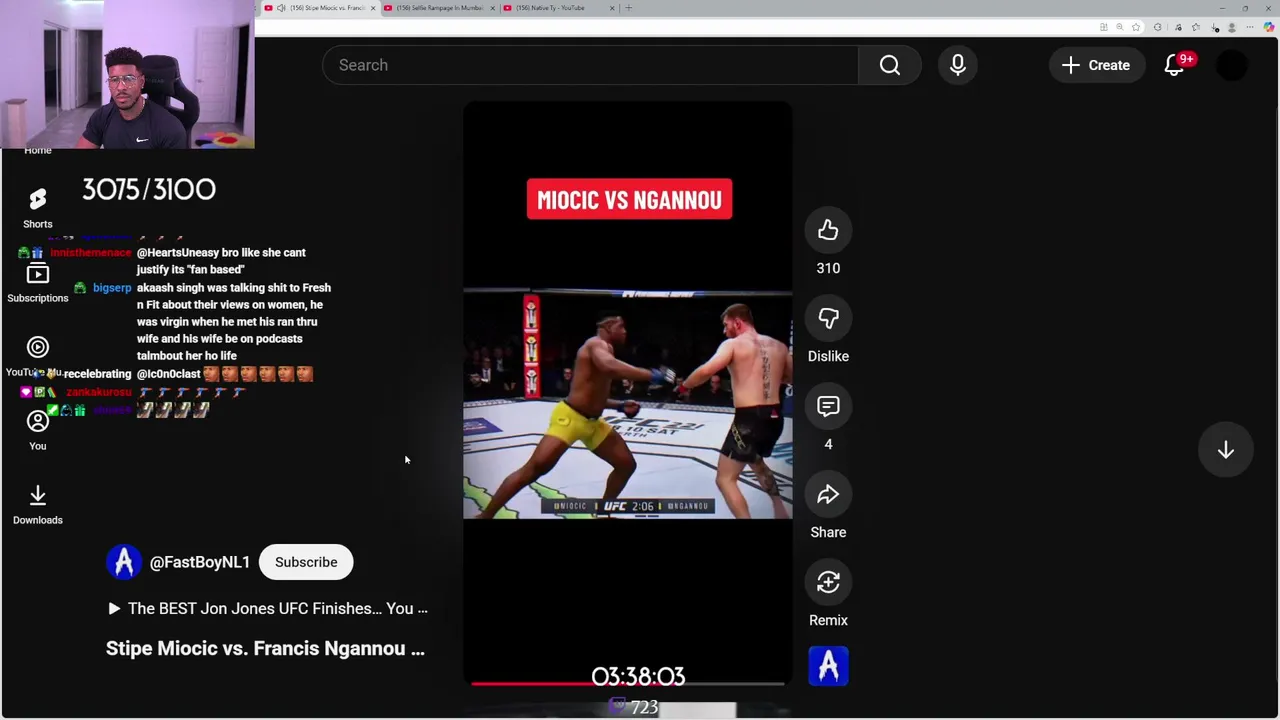
Task: Click the '03:38:03' timer overlay
Action: coord(638,676)
